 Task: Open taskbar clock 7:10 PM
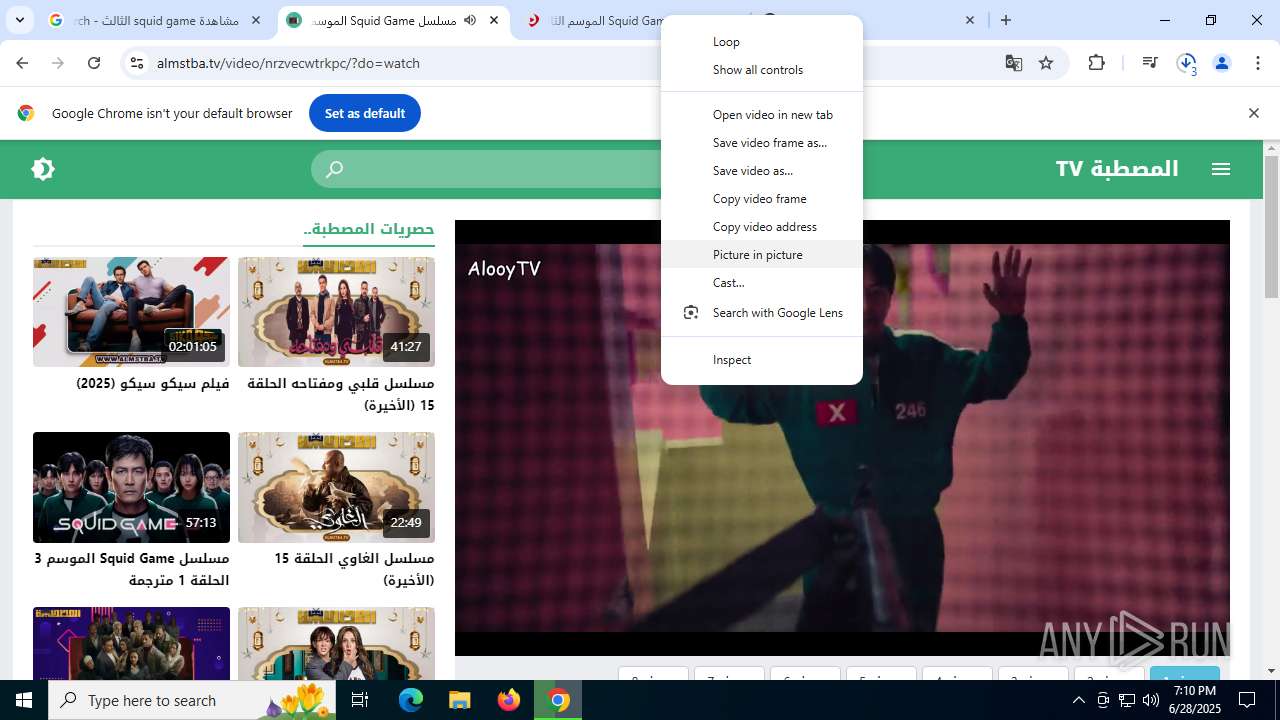tap(1195, 700)
